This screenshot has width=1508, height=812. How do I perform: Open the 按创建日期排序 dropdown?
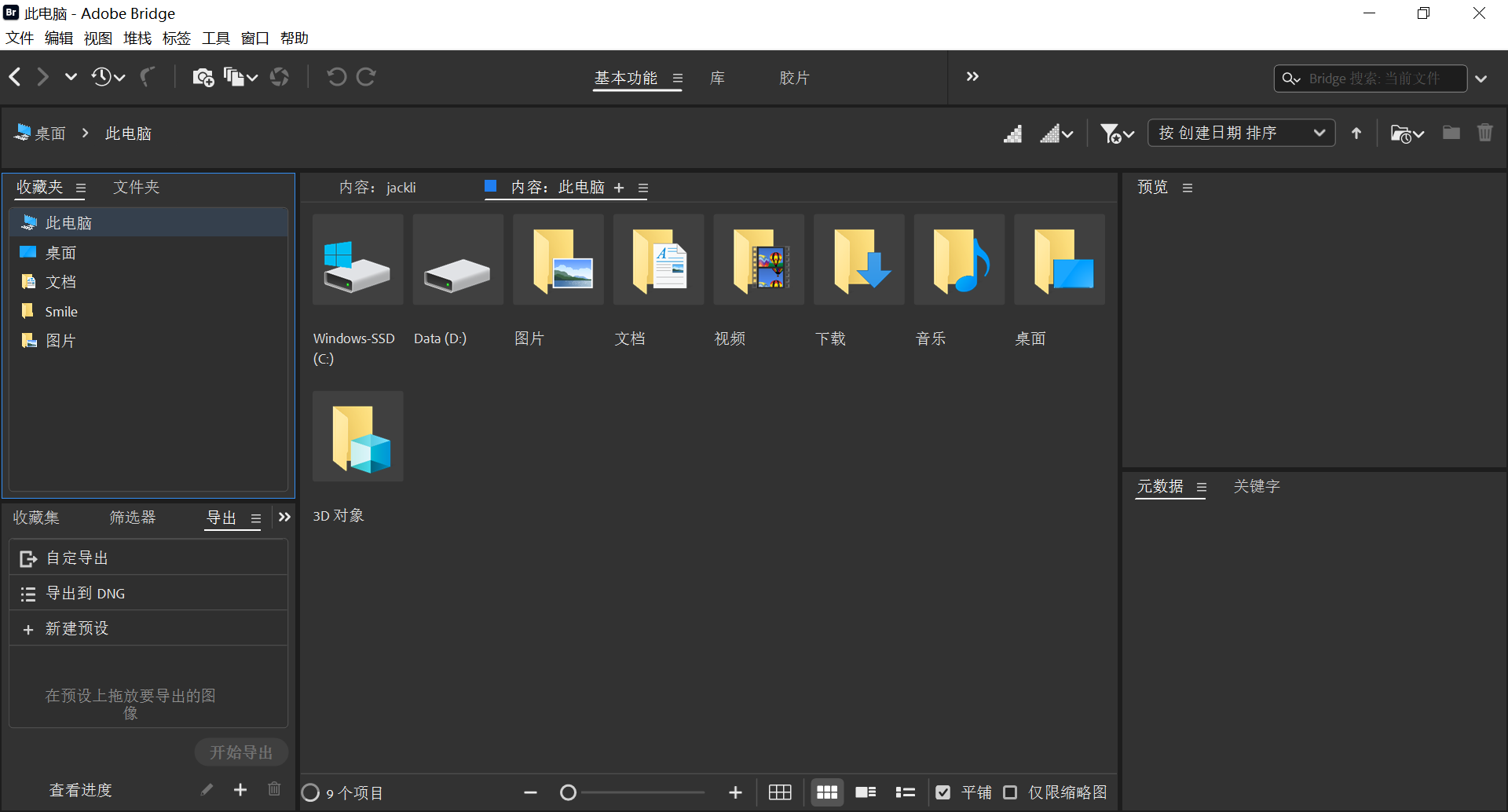click(x=1241, y=133)
